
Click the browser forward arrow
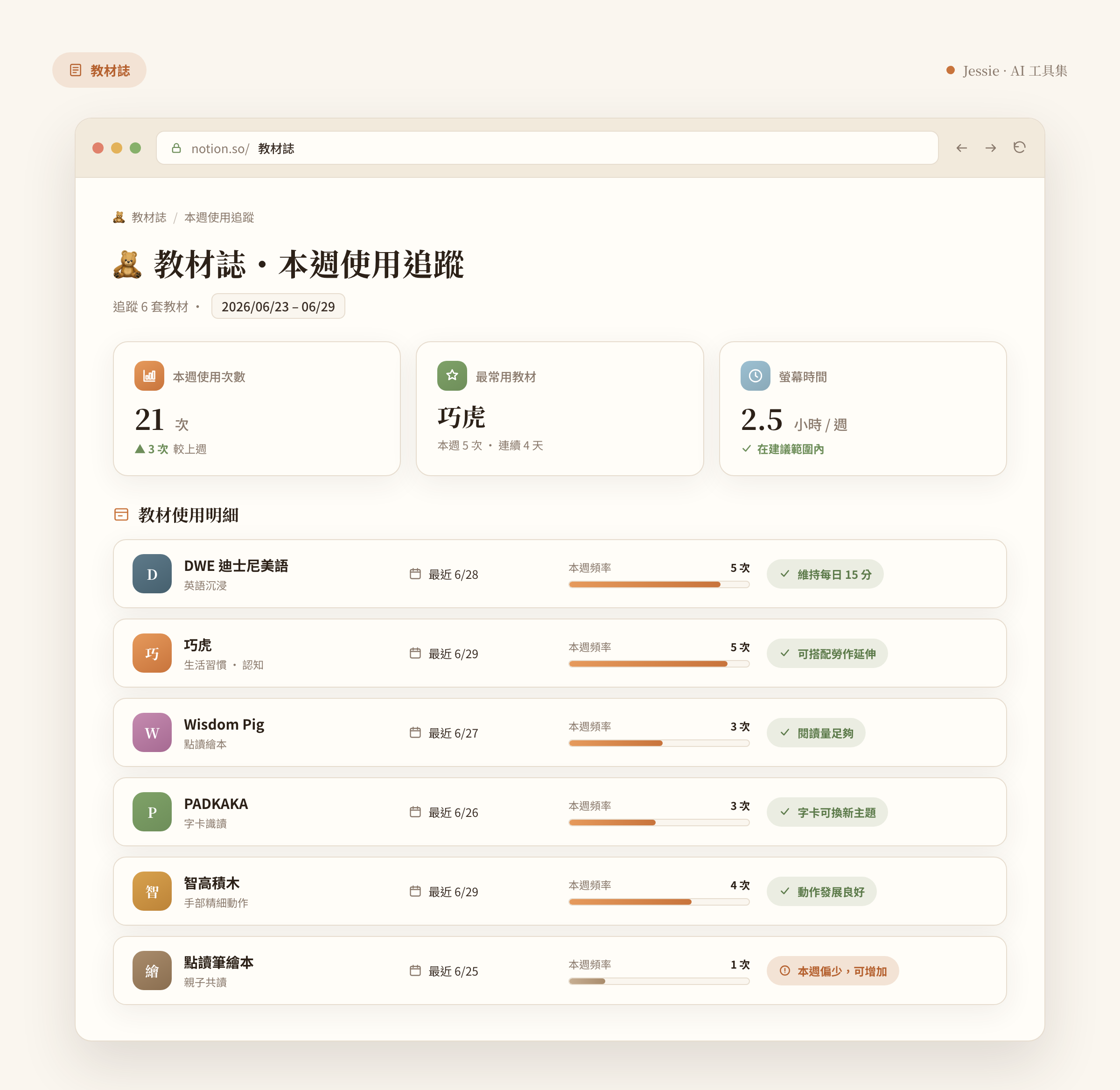(991, 148)
